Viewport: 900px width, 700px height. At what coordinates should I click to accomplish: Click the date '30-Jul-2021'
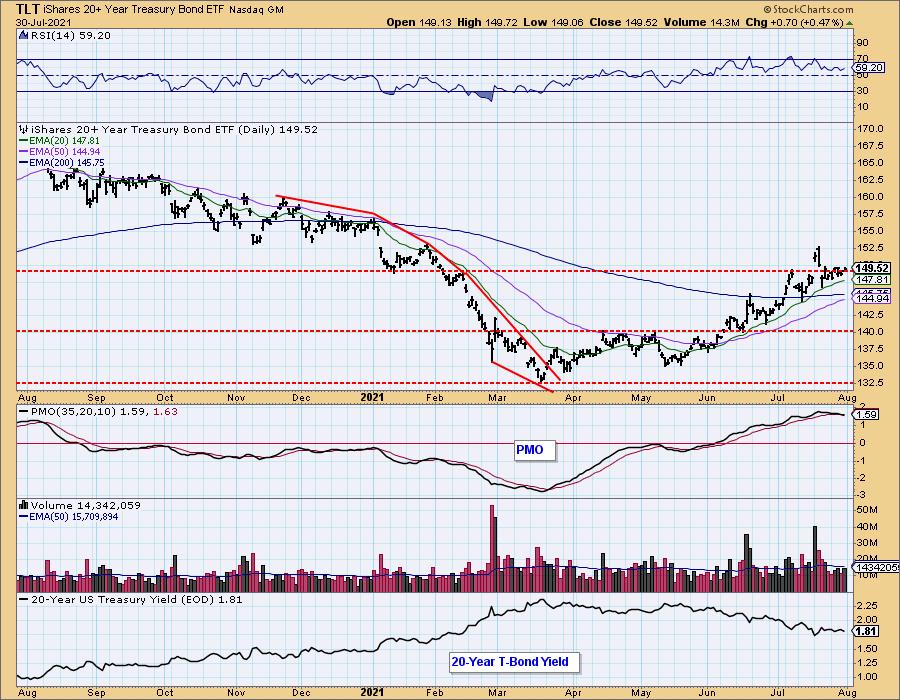43,22
